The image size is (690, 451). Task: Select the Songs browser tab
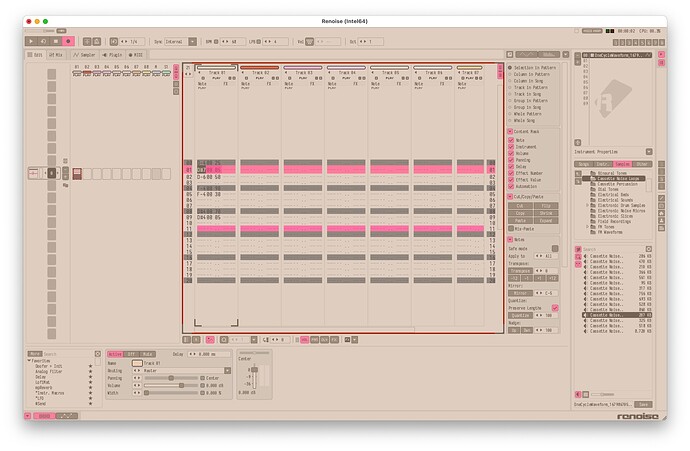tap(584, 164)
